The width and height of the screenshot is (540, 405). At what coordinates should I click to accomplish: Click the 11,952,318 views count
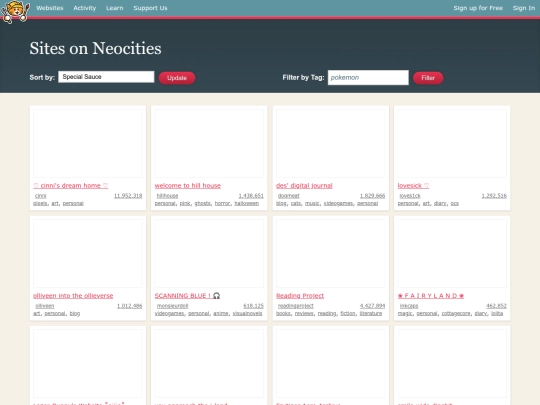pos(128,196)
